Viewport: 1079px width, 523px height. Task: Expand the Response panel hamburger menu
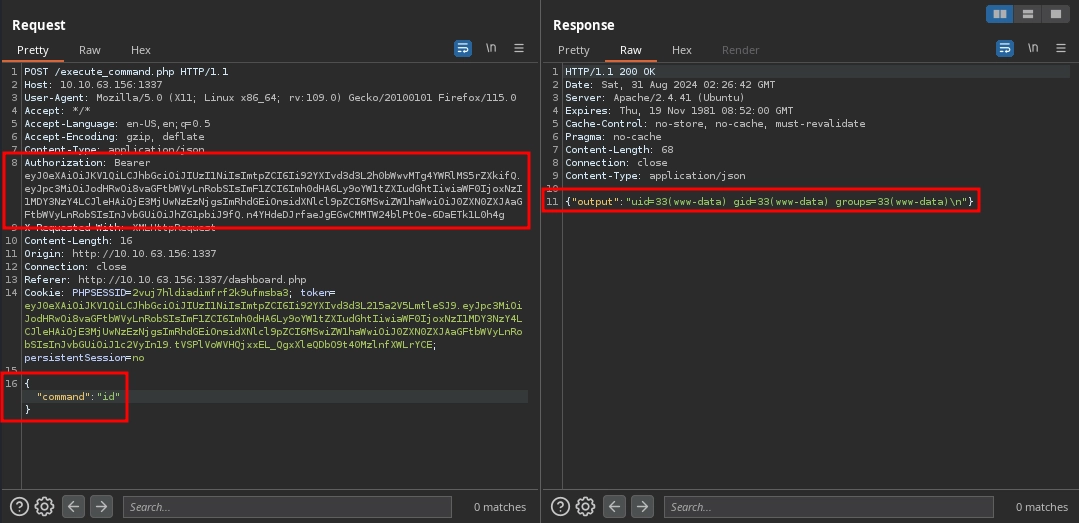(1060, 48)
